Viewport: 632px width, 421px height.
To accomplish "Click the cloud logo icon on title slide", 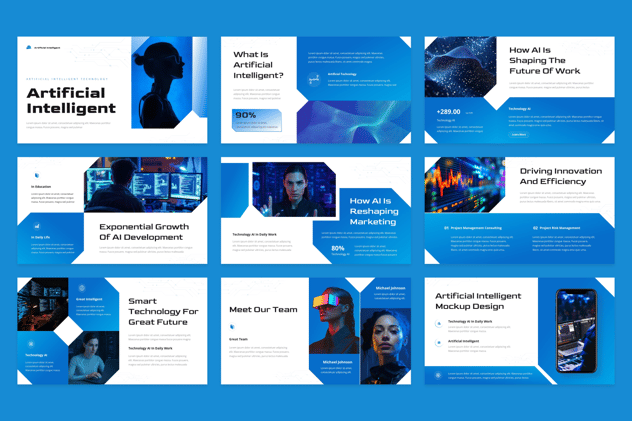I will 28,46.
